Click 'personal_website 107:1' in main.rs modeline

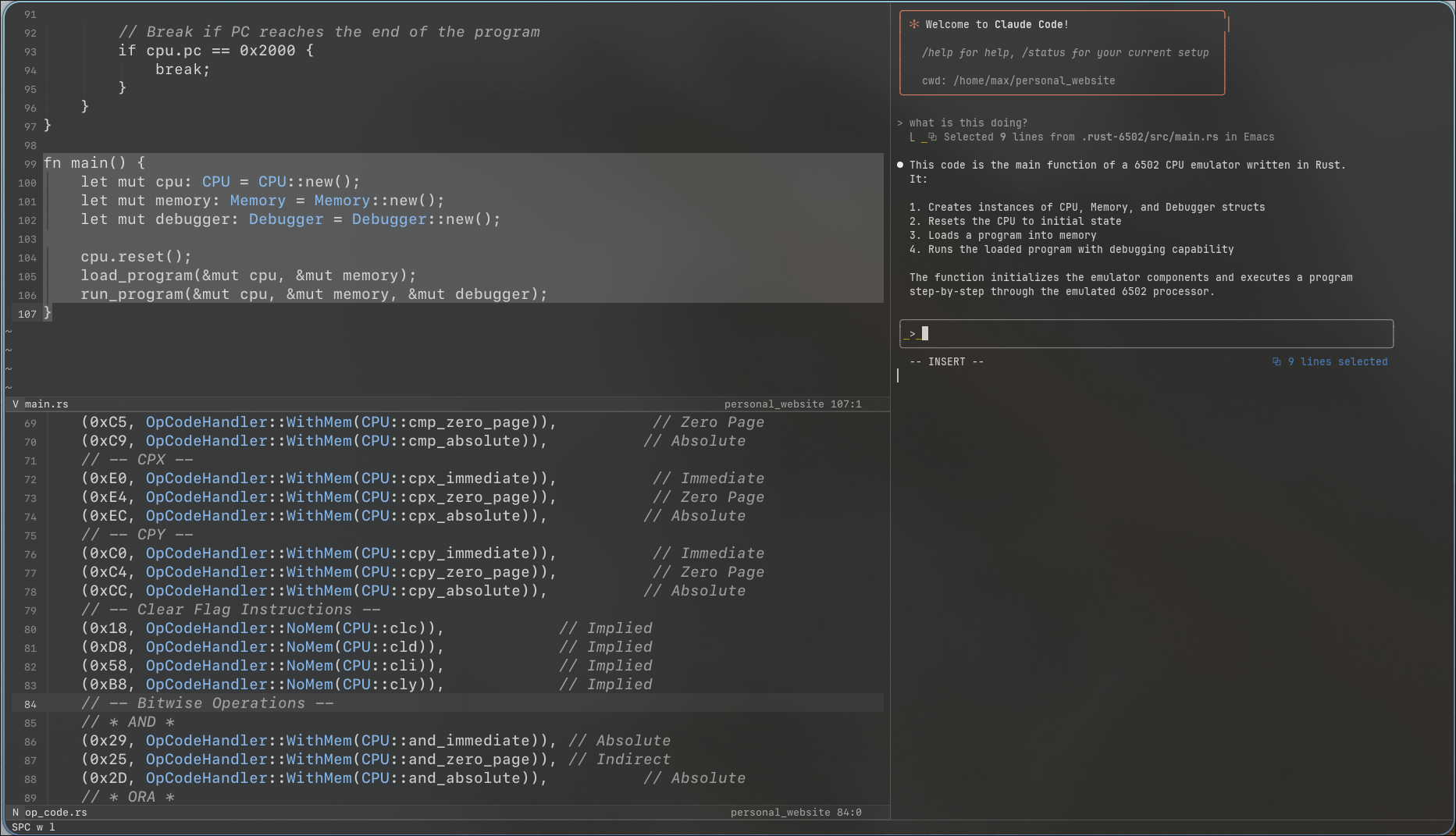click(792, 404)
